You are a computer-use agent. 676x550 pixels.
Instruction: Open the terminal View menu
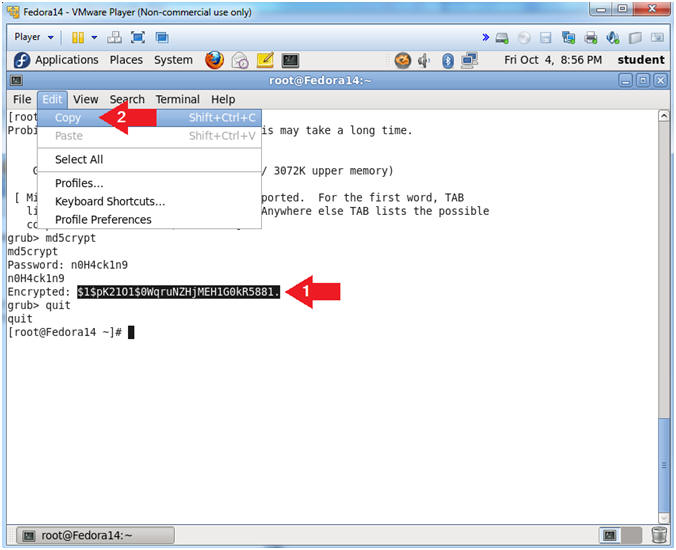(85, 100)
